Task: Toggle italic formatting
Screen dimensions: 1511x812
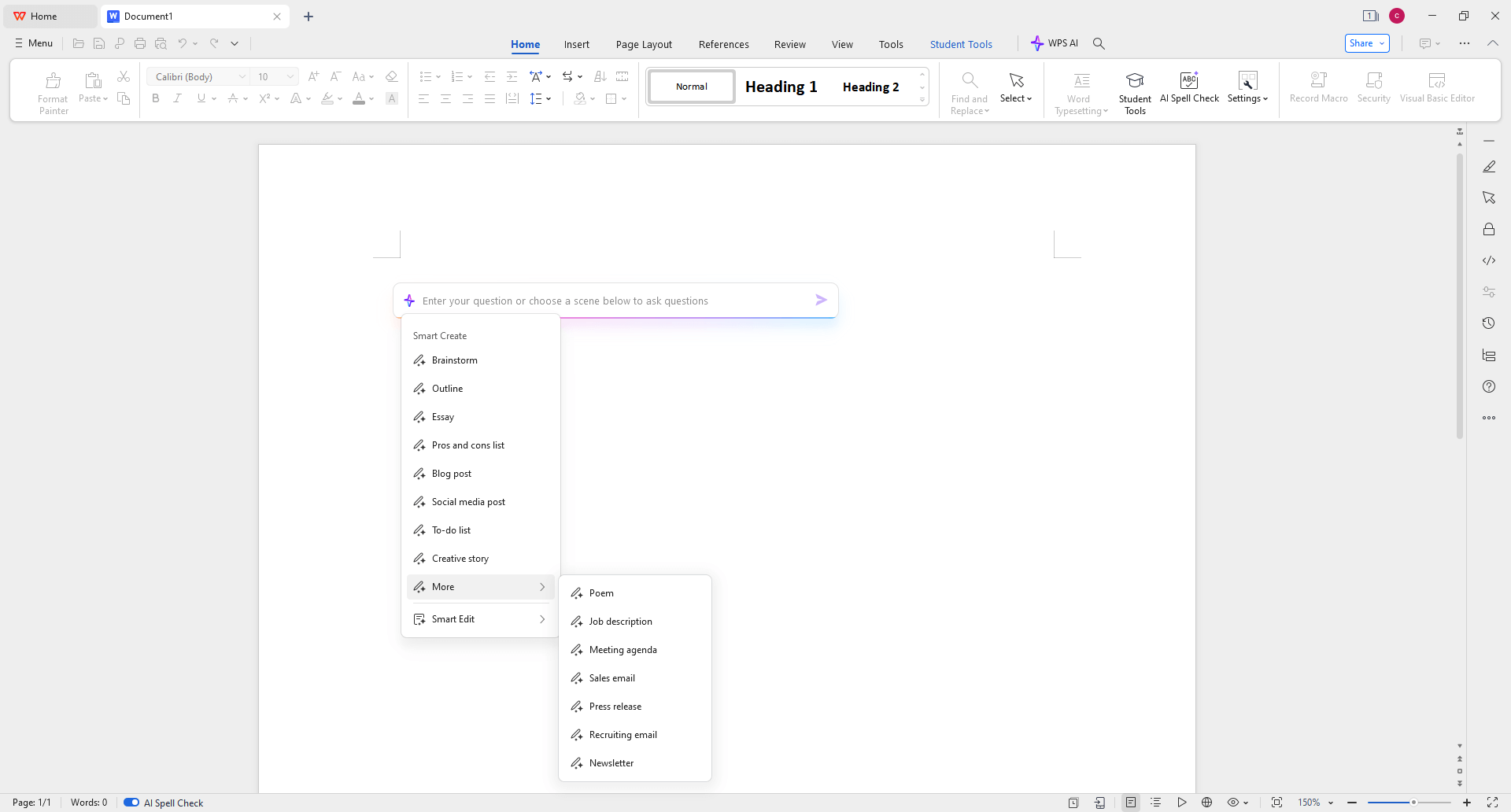Action: 178,98
